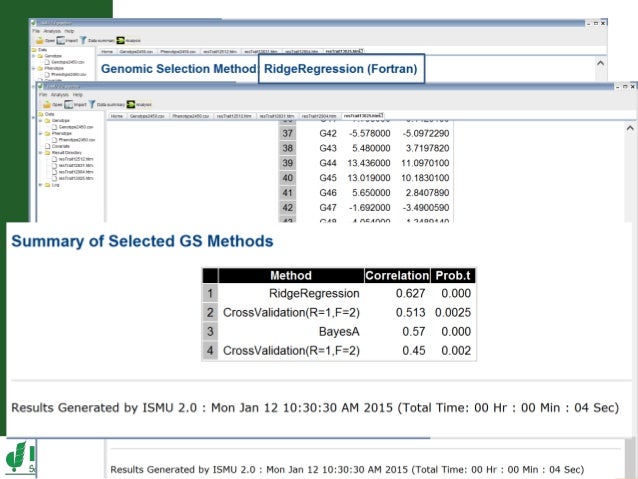Select the Data root folder icon in front window
This screenshot has width=638, height=479.
pyautogui.click(x=41, y=114)
